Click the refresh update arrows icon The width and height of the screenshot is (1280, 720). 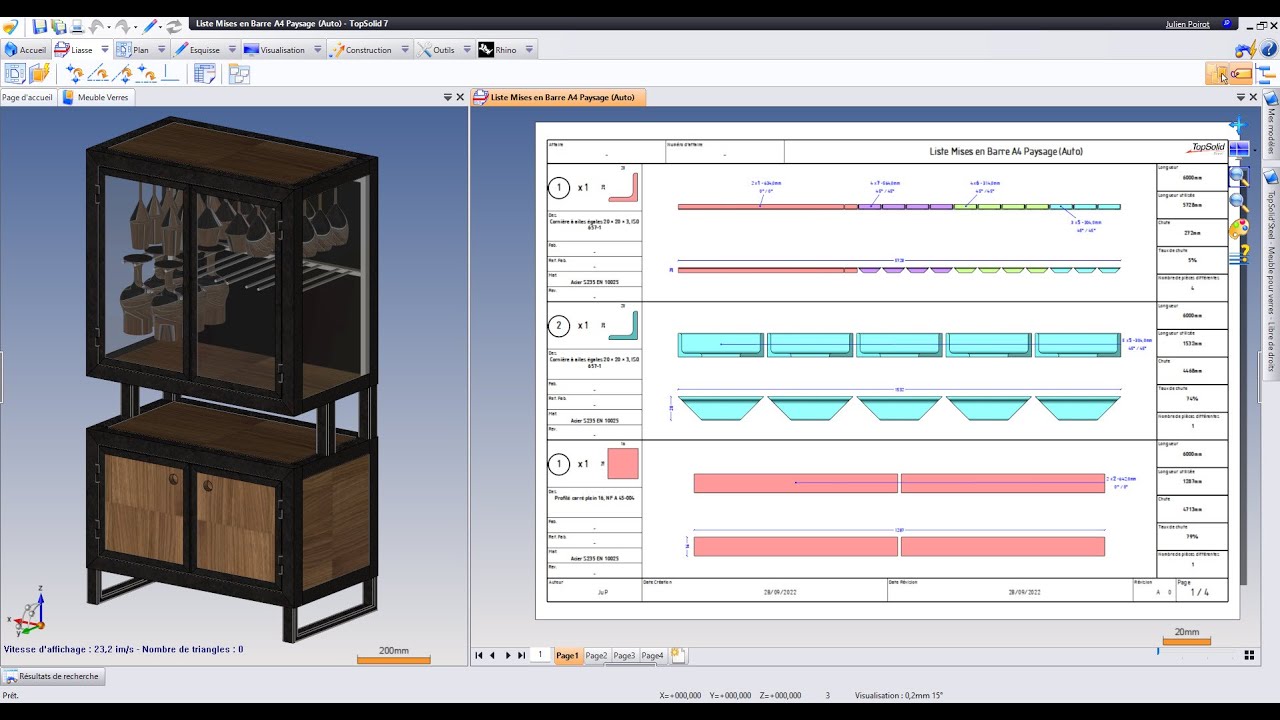pyautogui.click(x=173, y=26)
